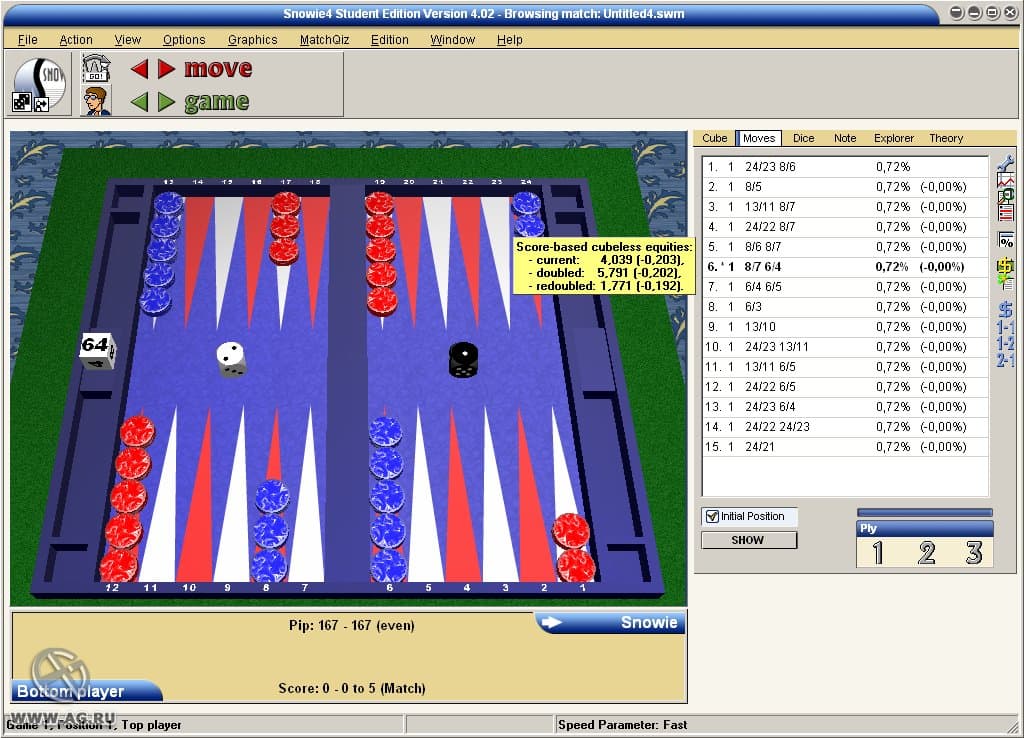The image size is (1024, 738).
Task: Open the File menu
Action: click(x=27, y=40)
